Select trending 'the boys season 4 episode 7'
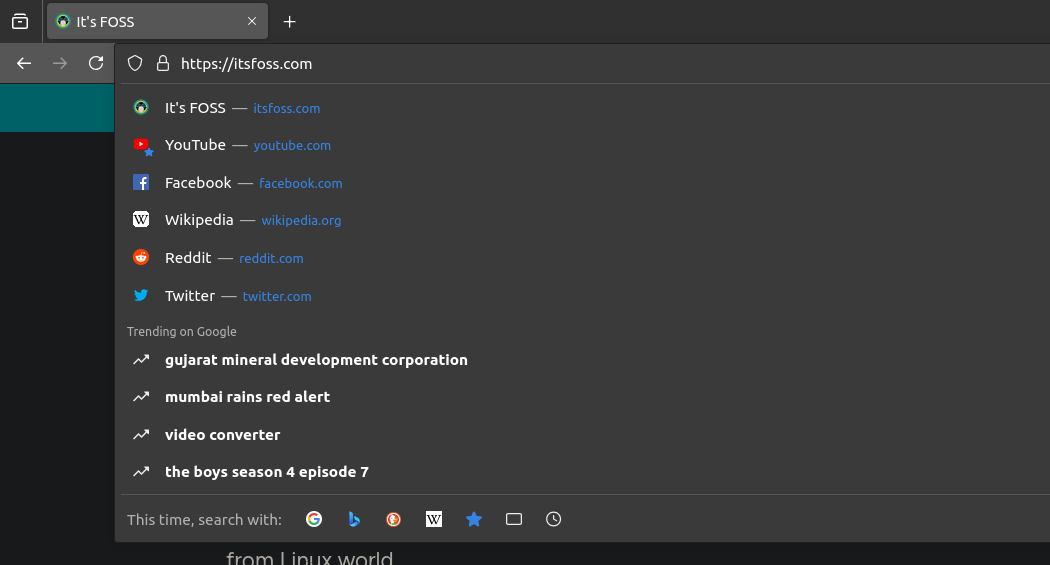Image resolution: width=1050 pixels, height=565 pixels. 585,472
